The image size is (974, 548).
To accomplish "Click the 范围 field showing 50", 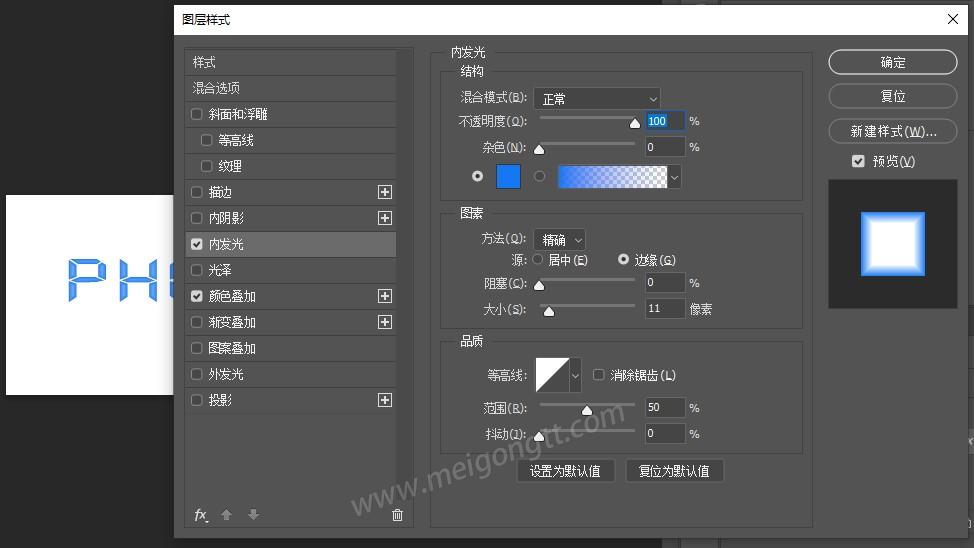I will coord(665,408).
